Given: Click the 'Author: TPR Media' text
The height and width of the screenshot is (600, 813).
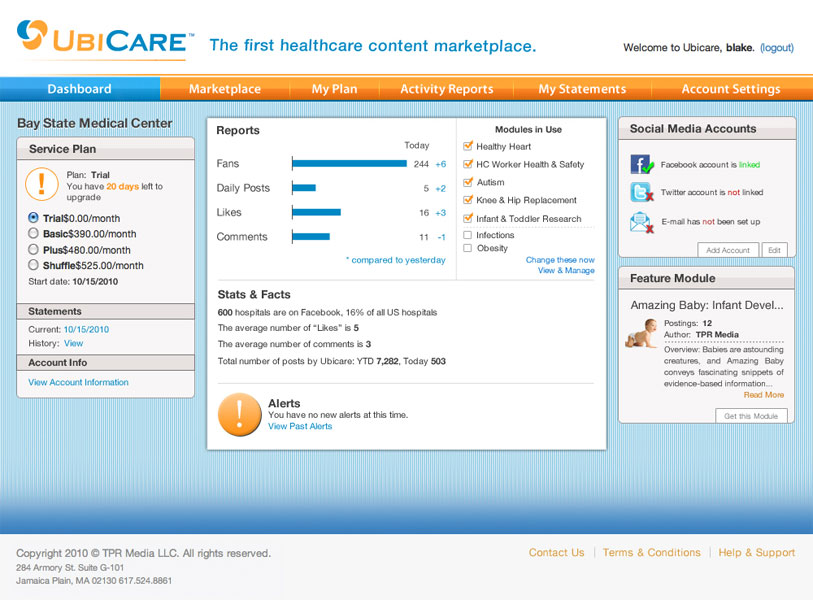Looking at the screenshot, I should coord(702,334).
